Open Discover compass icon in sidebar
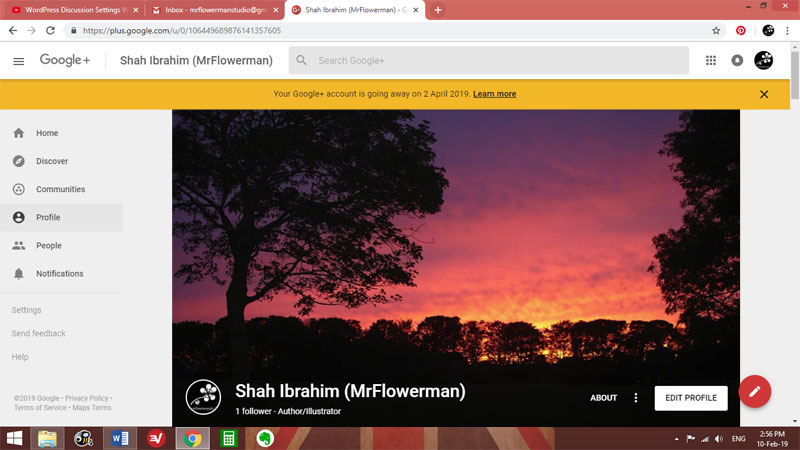This screenshot has width=800, height=450. click(19, 161)
